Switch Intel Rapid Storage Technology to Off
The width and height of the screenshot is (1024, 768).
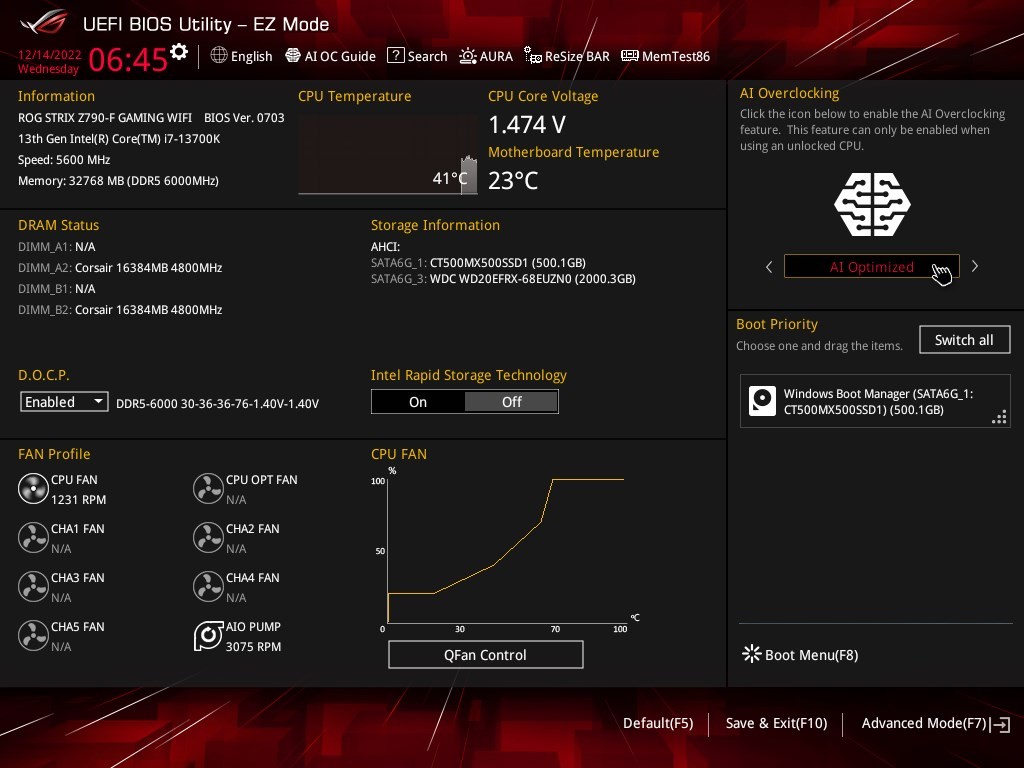coord(511,402)
